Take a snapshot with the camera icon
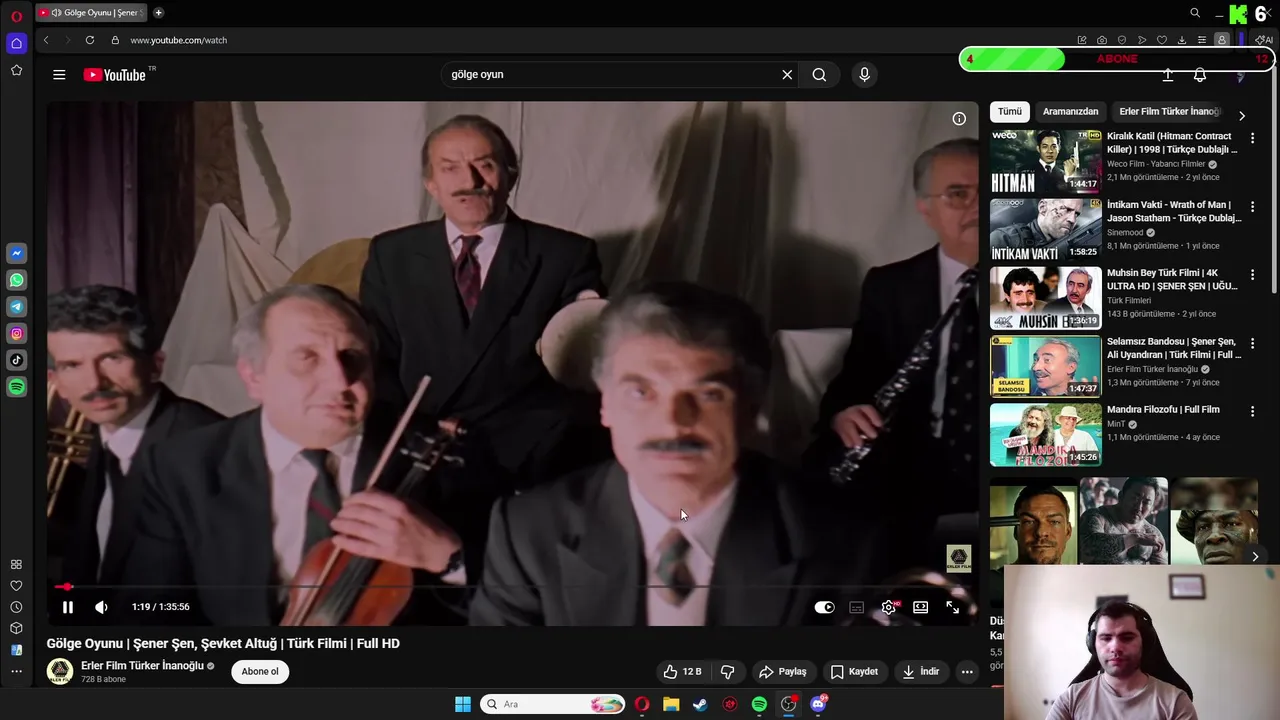The width and height of the screenshot is (1280, 720). pyautogui.click(x=1102, y=40)
